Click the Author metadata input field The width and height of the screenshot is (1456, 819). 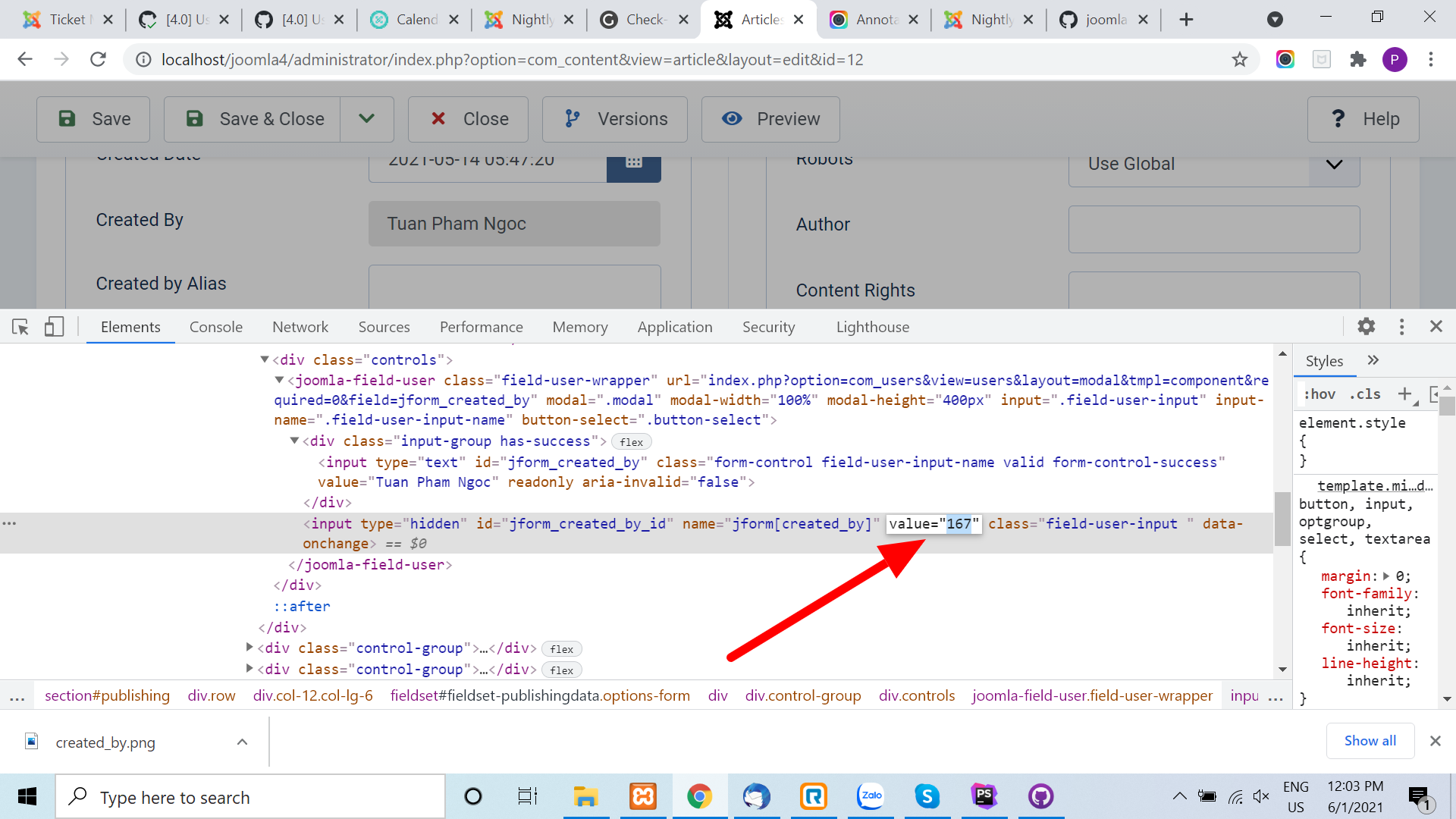[1214, 229]
